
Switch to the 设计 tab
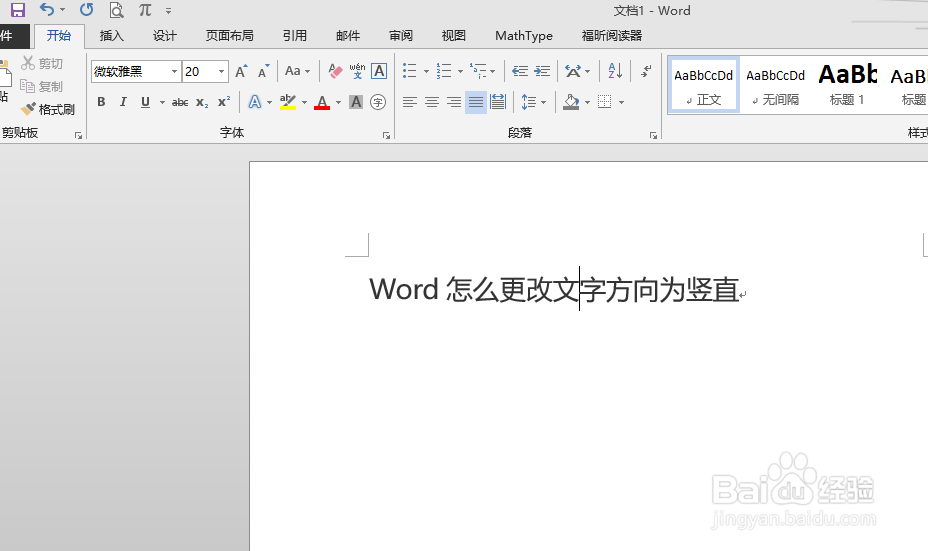coord(165,36)
